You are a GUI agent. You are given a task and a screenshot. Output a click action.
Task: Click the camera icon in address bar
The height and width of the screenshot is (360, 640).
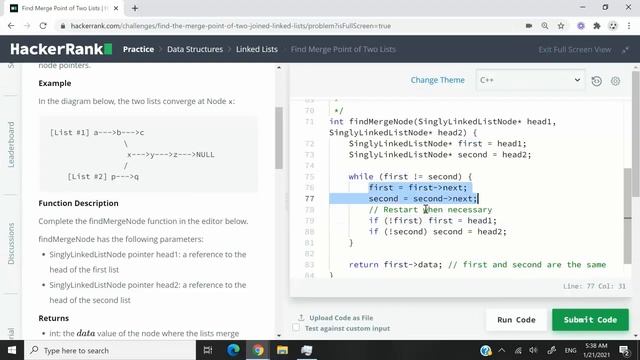coord(529,26)
